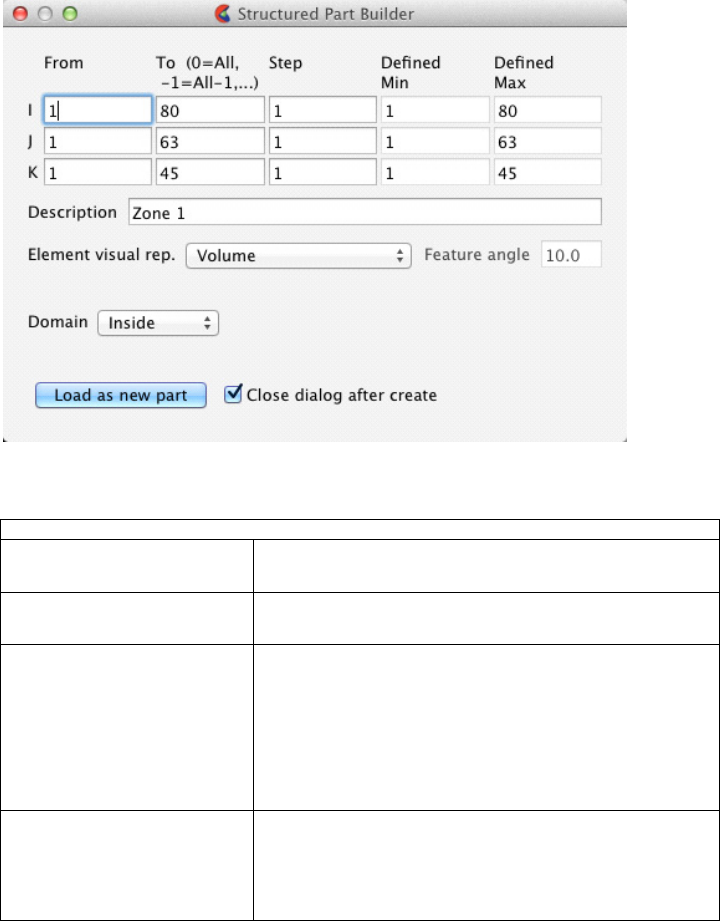Toggle Close dialog after create checkbox
This screenshot has height=921, width=720.
[x=234, y=395]
